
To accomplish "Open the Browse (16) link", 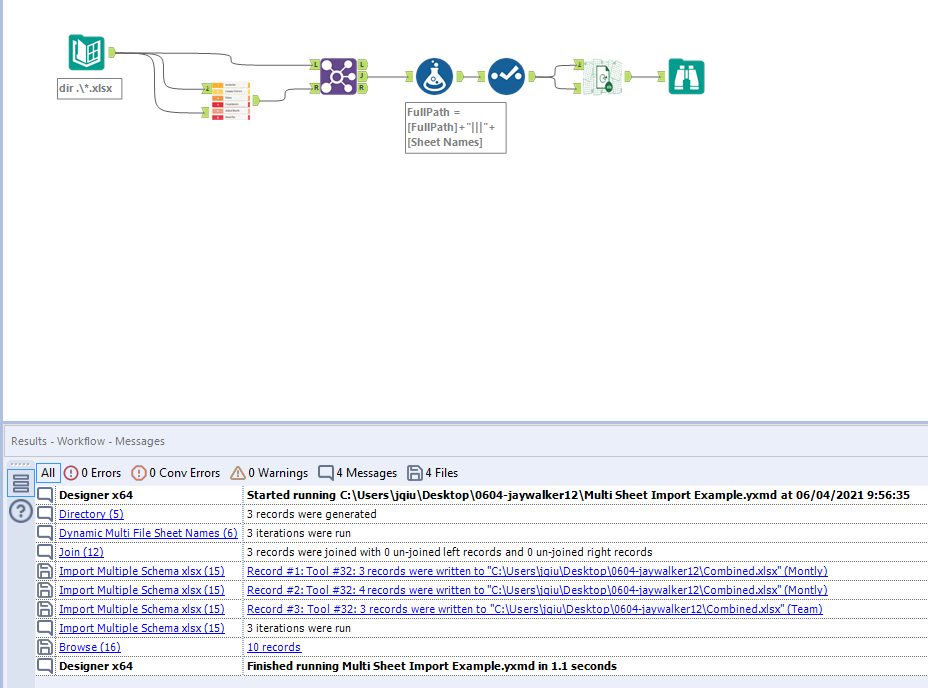I will tap(90, 647).
